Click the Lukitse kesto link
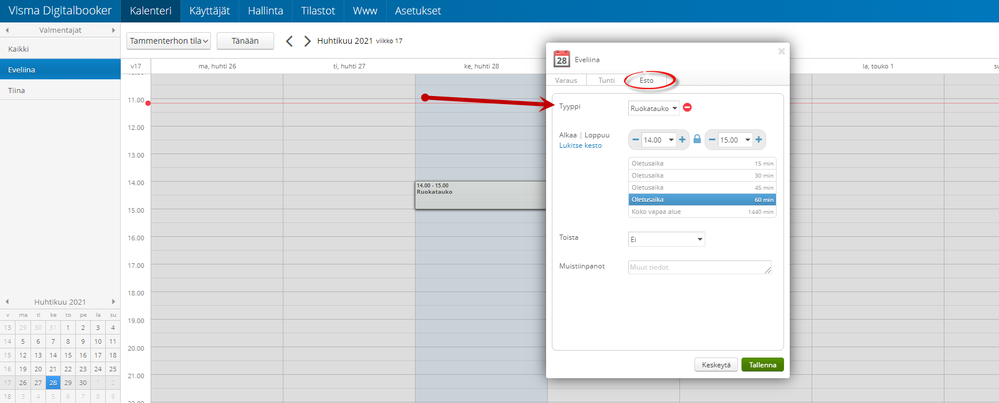This screenshot has width=999, height=403. coord(580,145)
